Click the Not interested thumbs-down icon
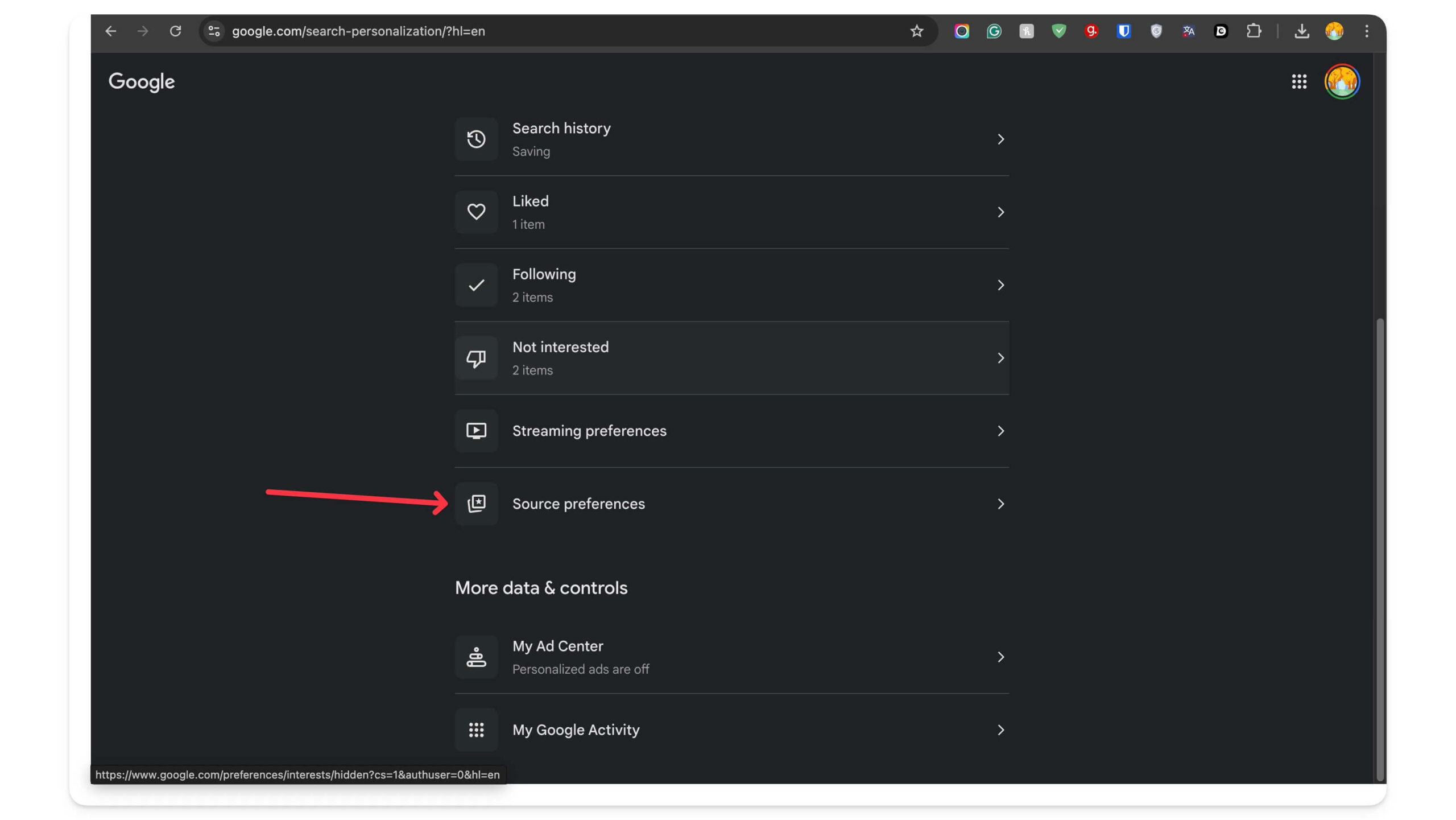This screenshot has width=1456, height=820. click(476, 358)
